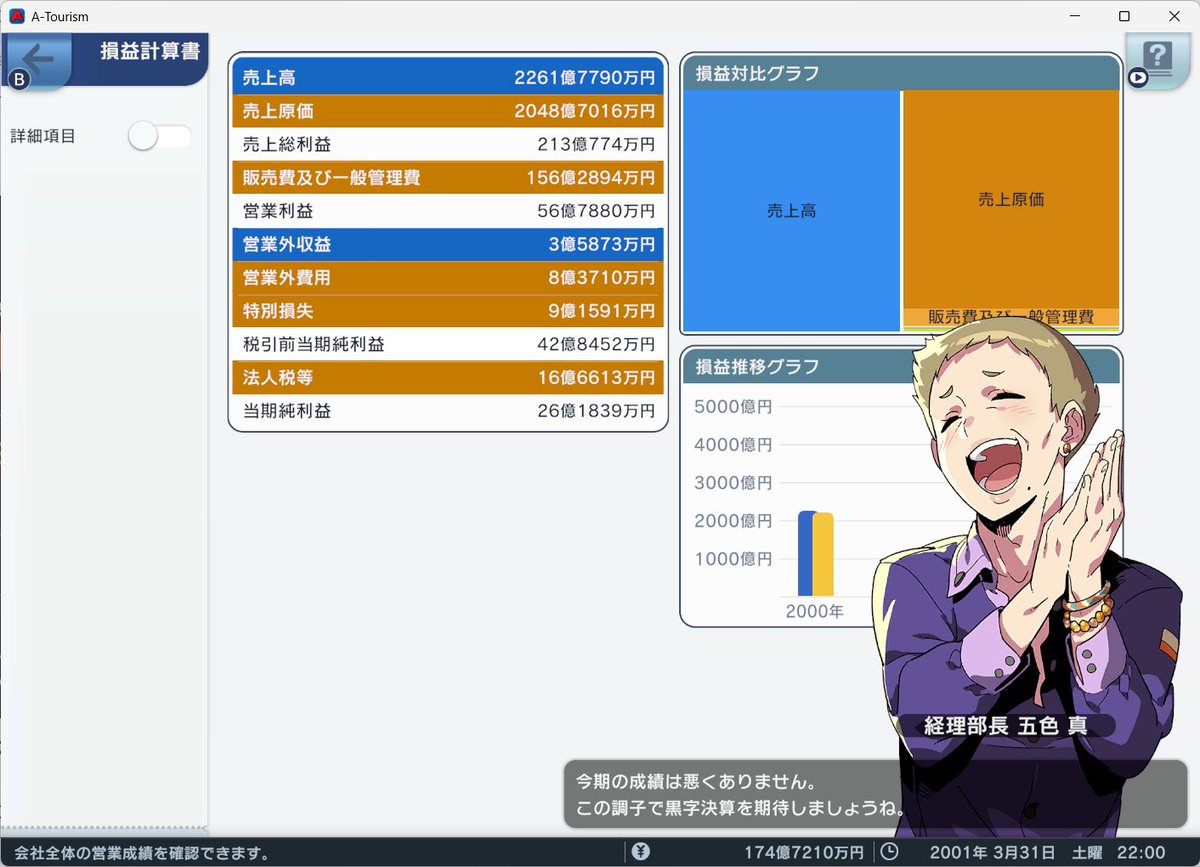
Task: Enable the 詳細項目 toggle switch
Action: 158,136
